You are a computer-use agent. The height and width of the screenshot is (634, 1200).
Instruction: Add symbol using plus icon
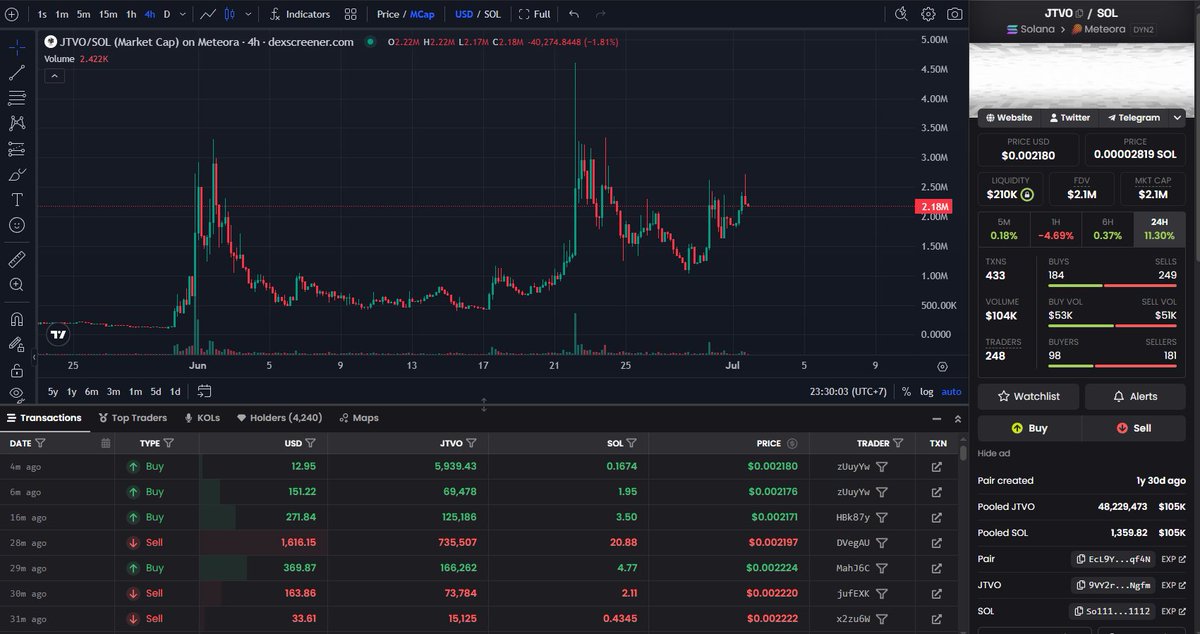click(11, 14)
